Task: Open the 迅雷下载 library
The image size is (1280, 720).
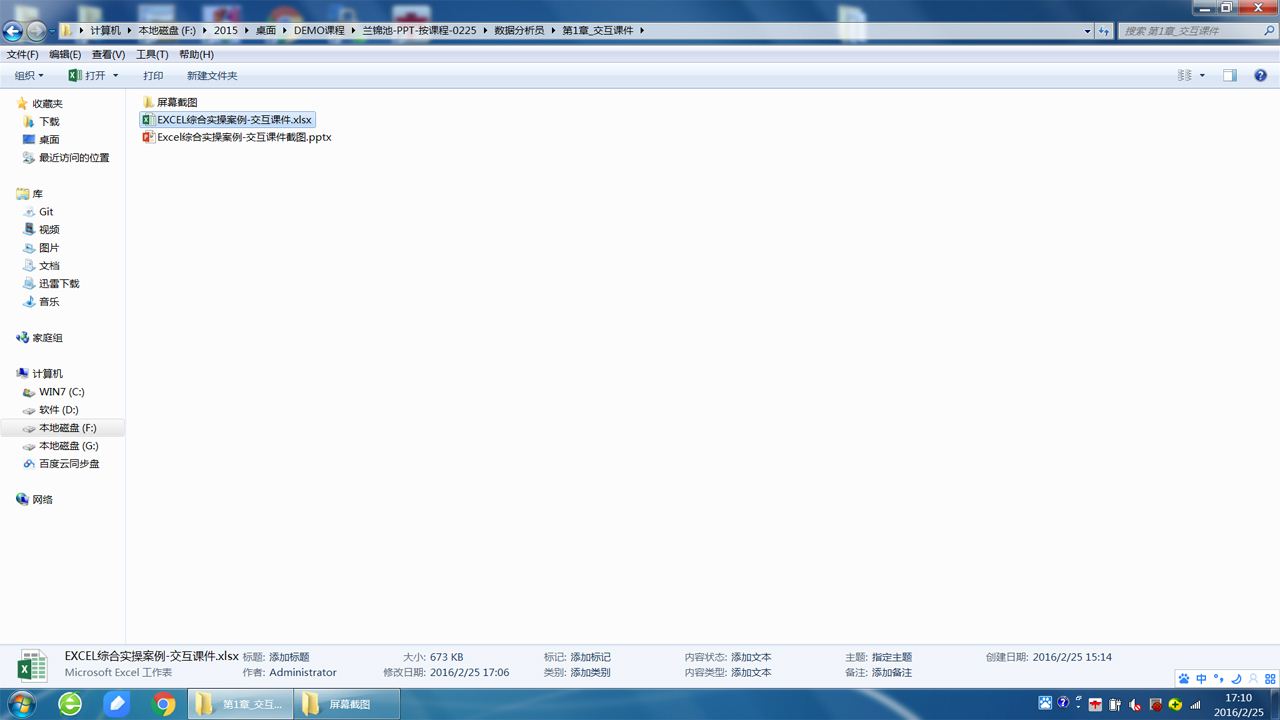Action: point(59,284)
